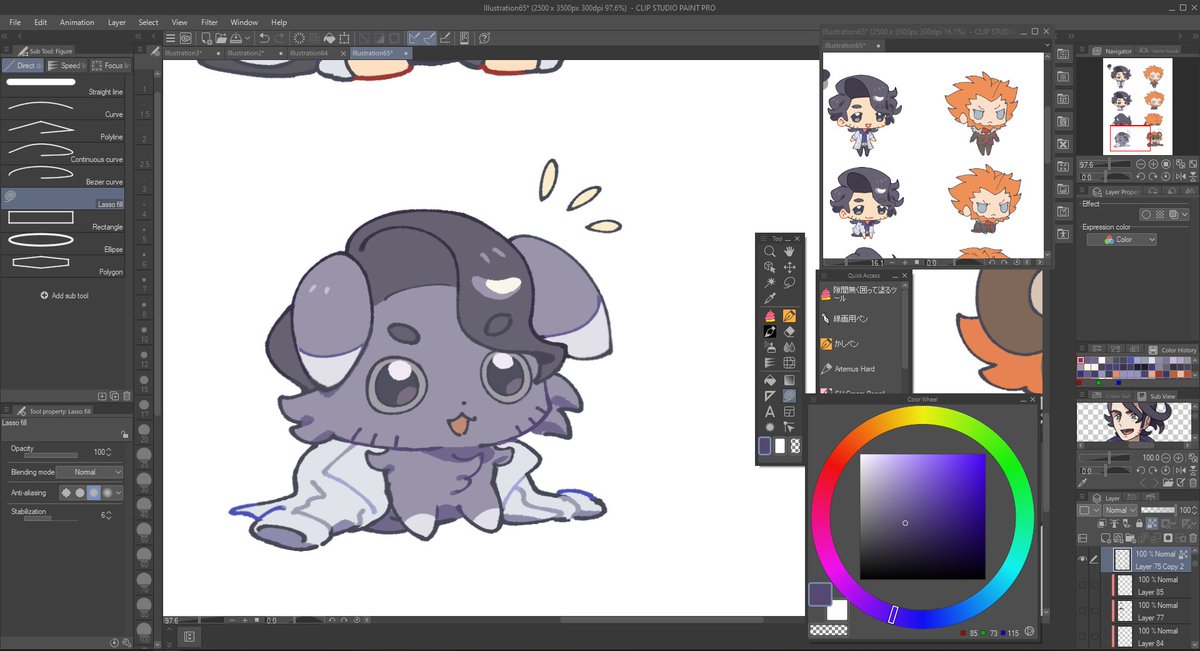Screen dimensions: 1200x651
Task: Select the Figure tool in Tool palette
Action: point(789,396)
